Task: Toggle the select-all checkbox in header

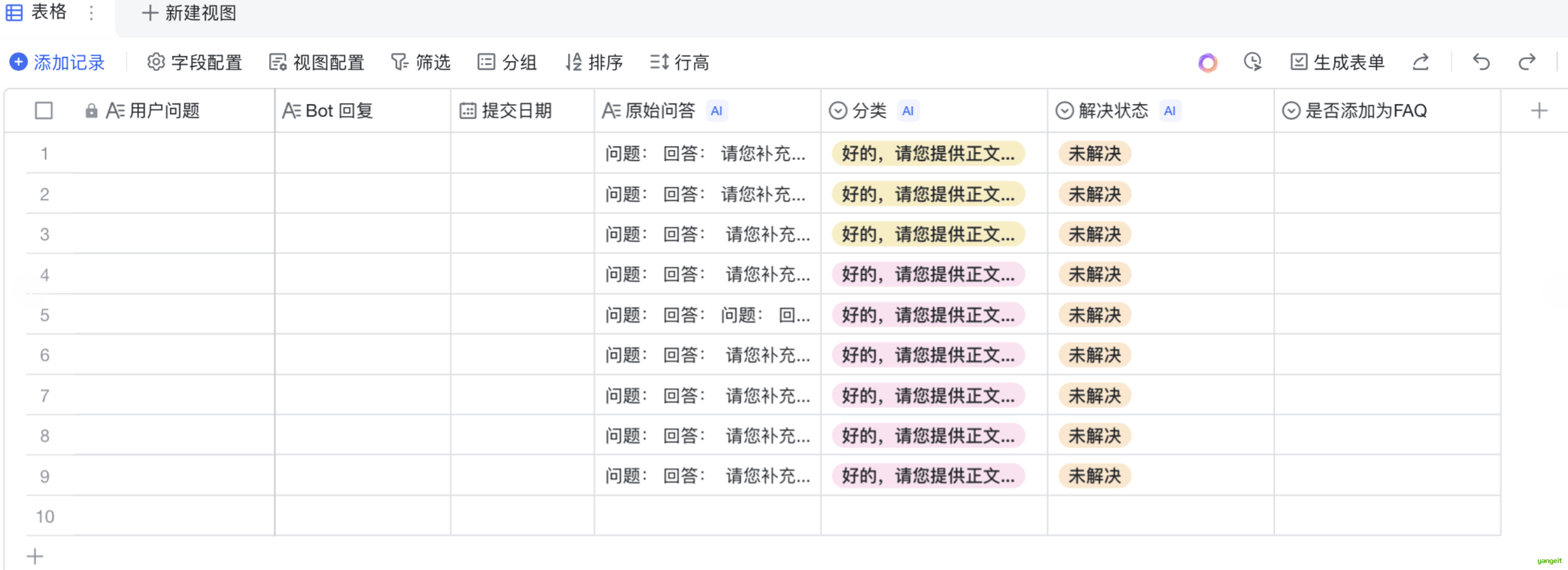Action: [x=44, y=111]
